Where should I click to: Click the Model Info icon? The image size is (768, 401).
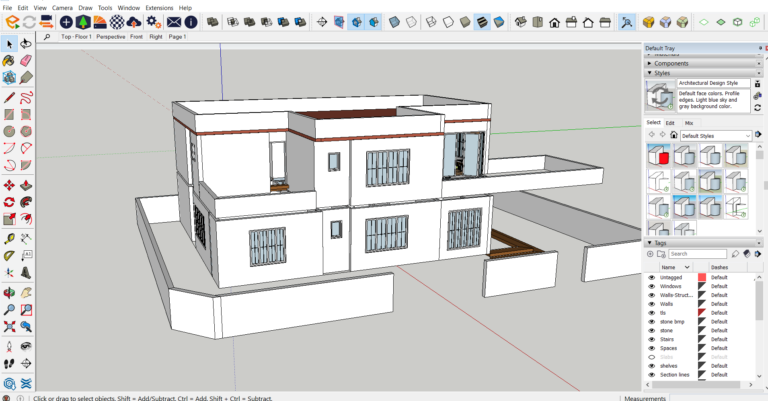coord(190,21)
